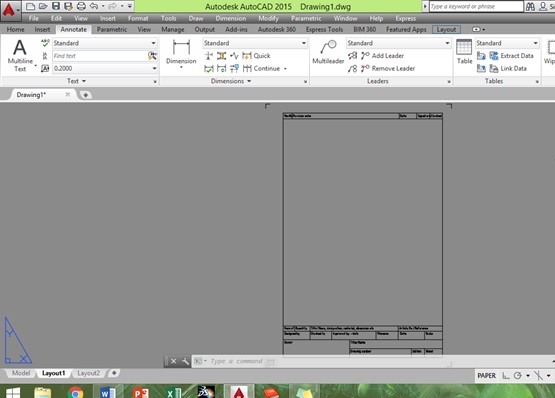Click the Quick dimension button
Screen dimensions: 555x398
(x=257, y=56)
